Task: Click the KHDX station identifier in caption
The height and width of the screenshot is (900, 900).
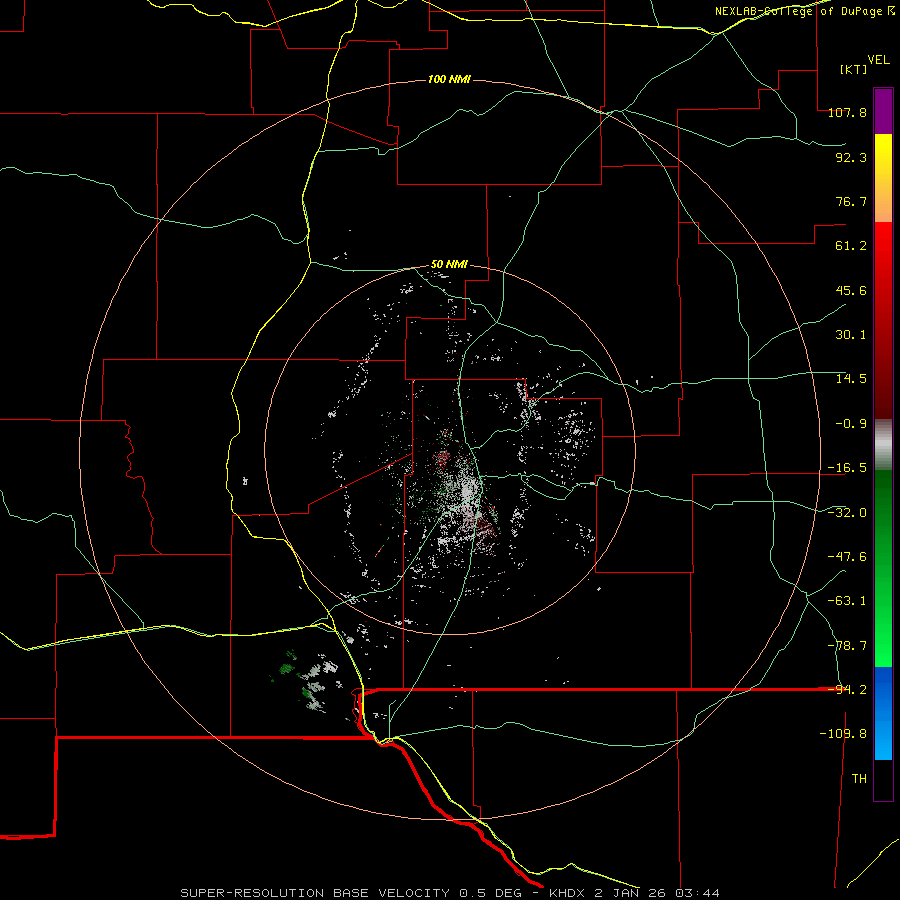Action: coord(568,893)
